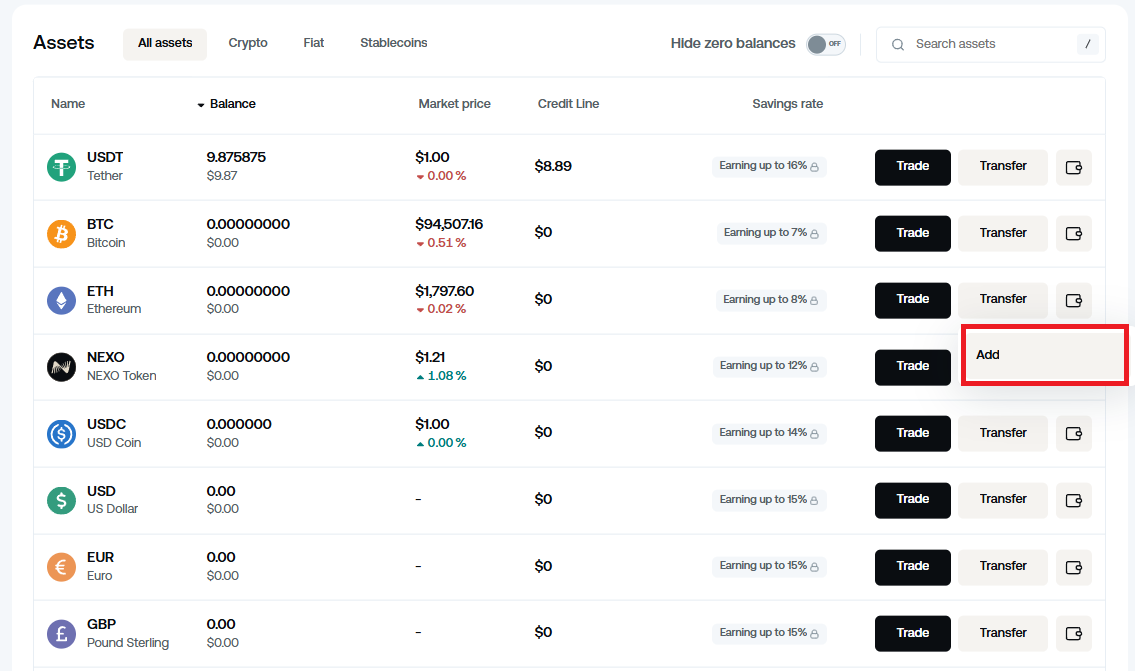The width and height of the screenshot is (1135, 671).
Task: Click the Market price column header
Action: click(x=455, y=104)
